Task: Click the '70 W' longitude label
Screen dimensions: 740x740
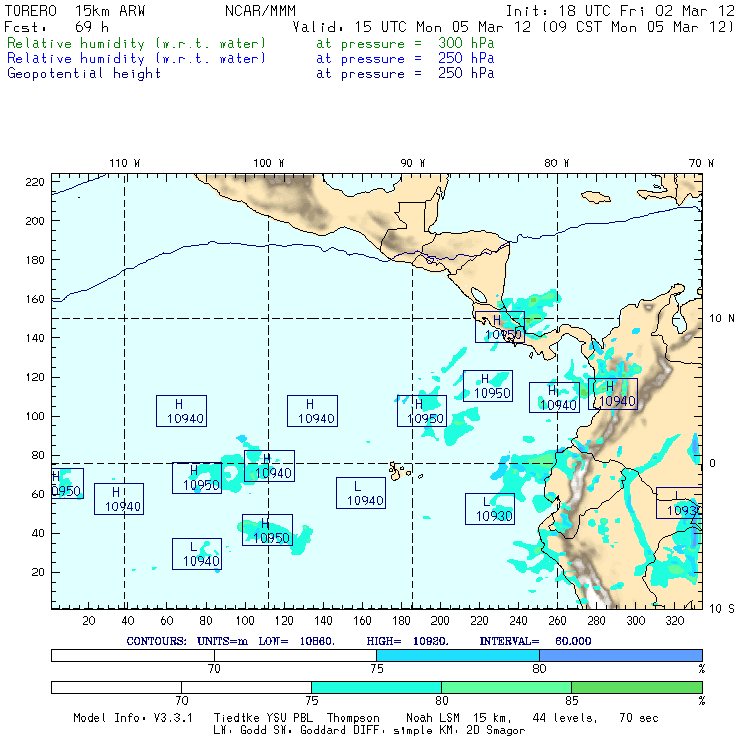Action: click(x=701, y=163)
